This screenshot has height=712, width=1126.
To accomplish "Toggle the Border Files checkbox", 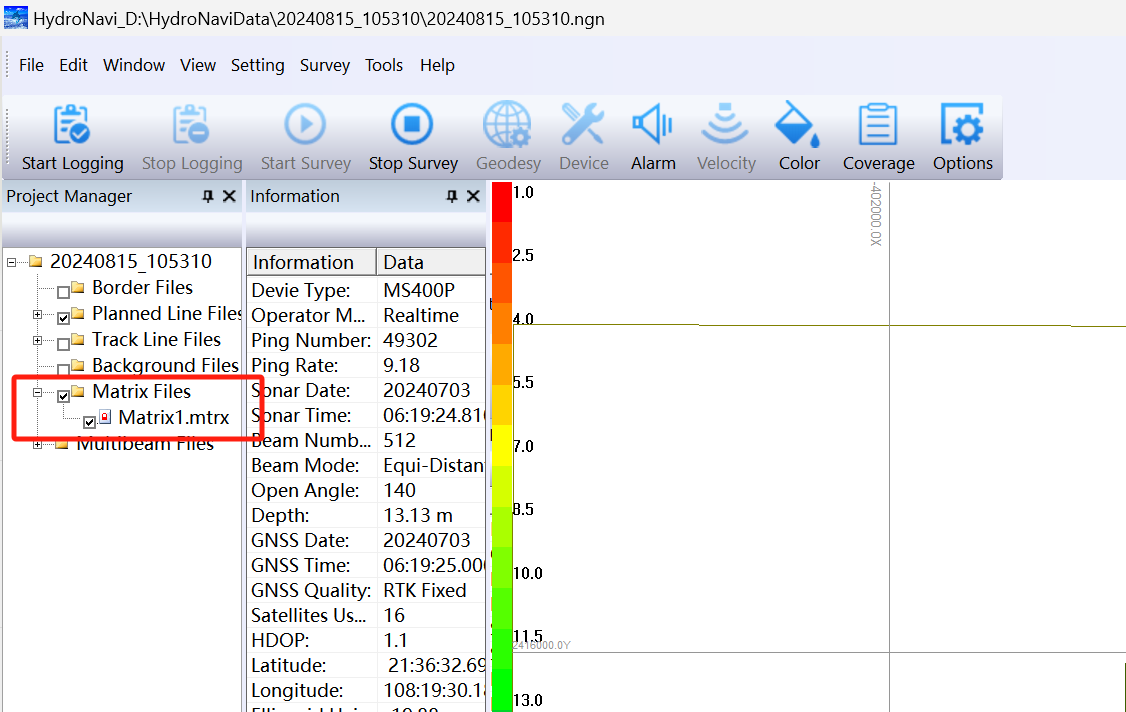I will pos(63,292).
